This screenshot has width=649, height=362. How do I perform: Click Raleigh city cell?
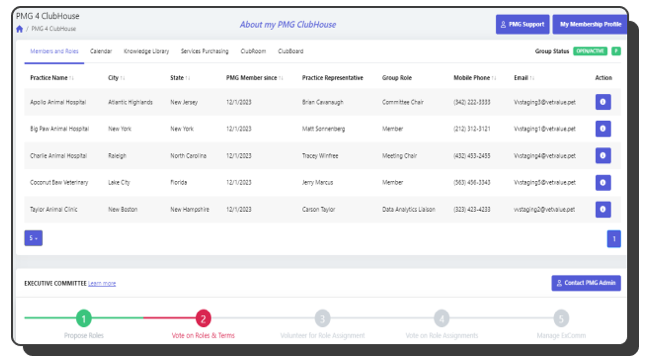click(117, 156)
